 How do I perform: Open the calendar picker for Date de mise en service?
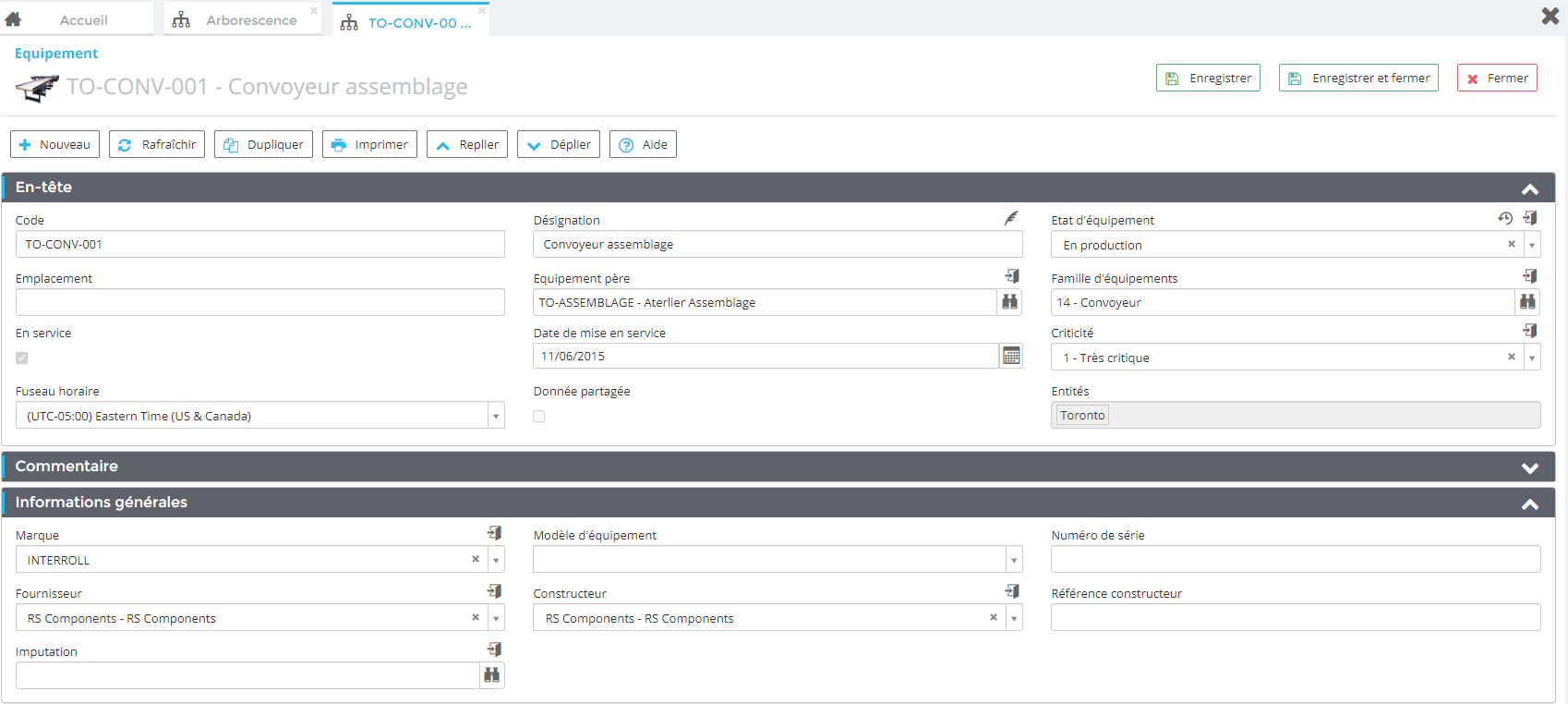tap(1011, 357)
